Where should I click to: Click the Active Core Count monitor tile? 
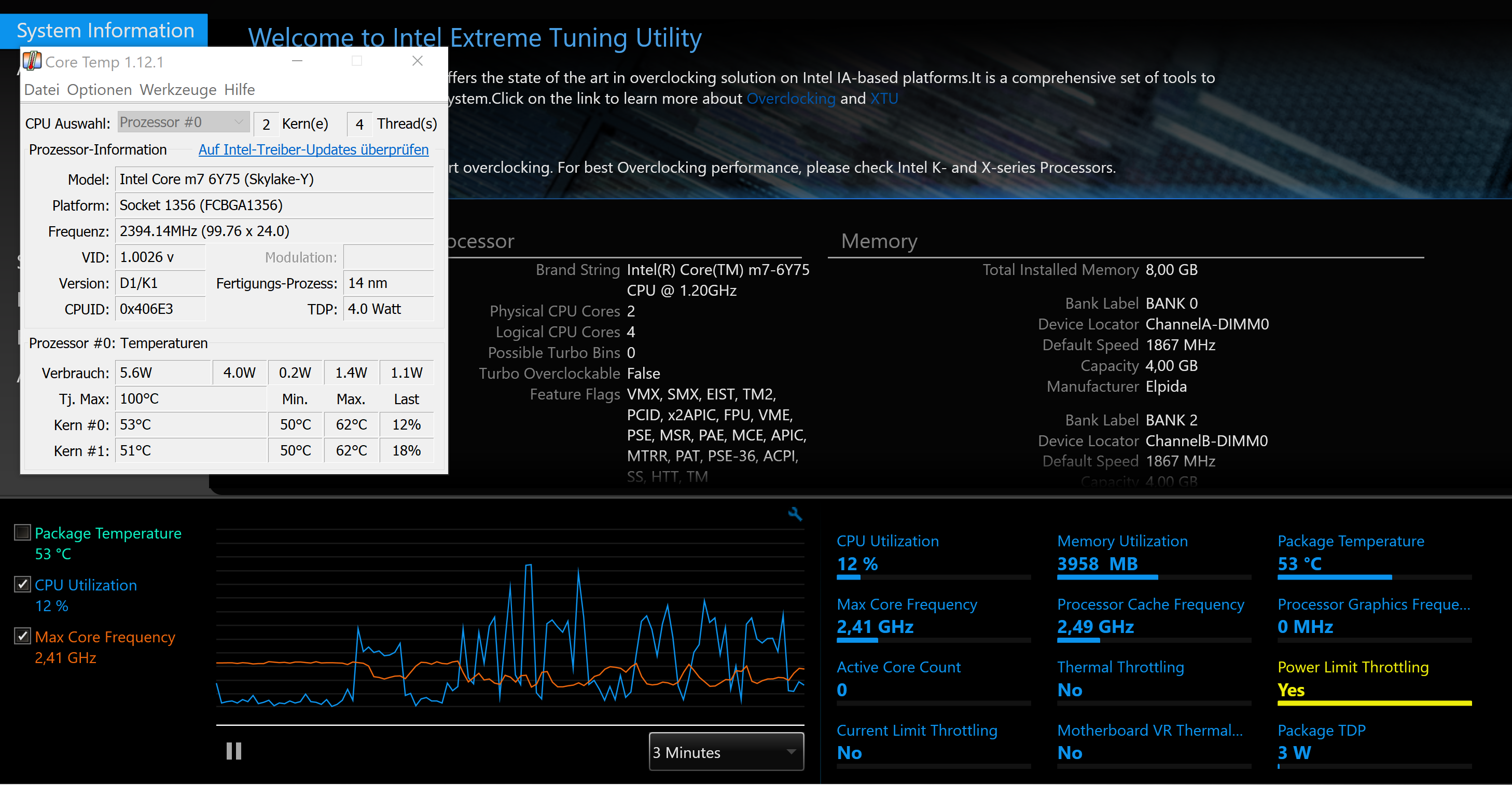933,681
